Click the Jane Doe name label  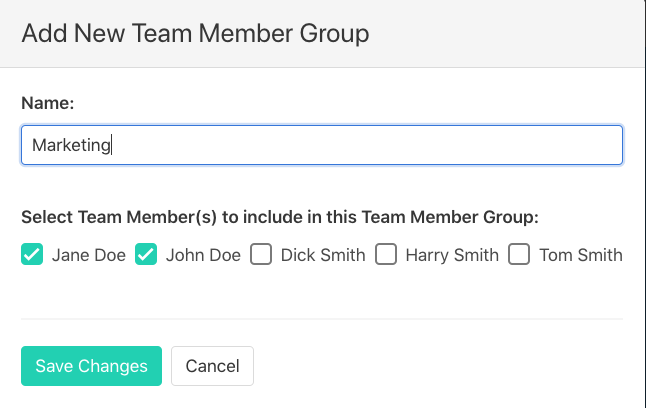pos(89,255)
